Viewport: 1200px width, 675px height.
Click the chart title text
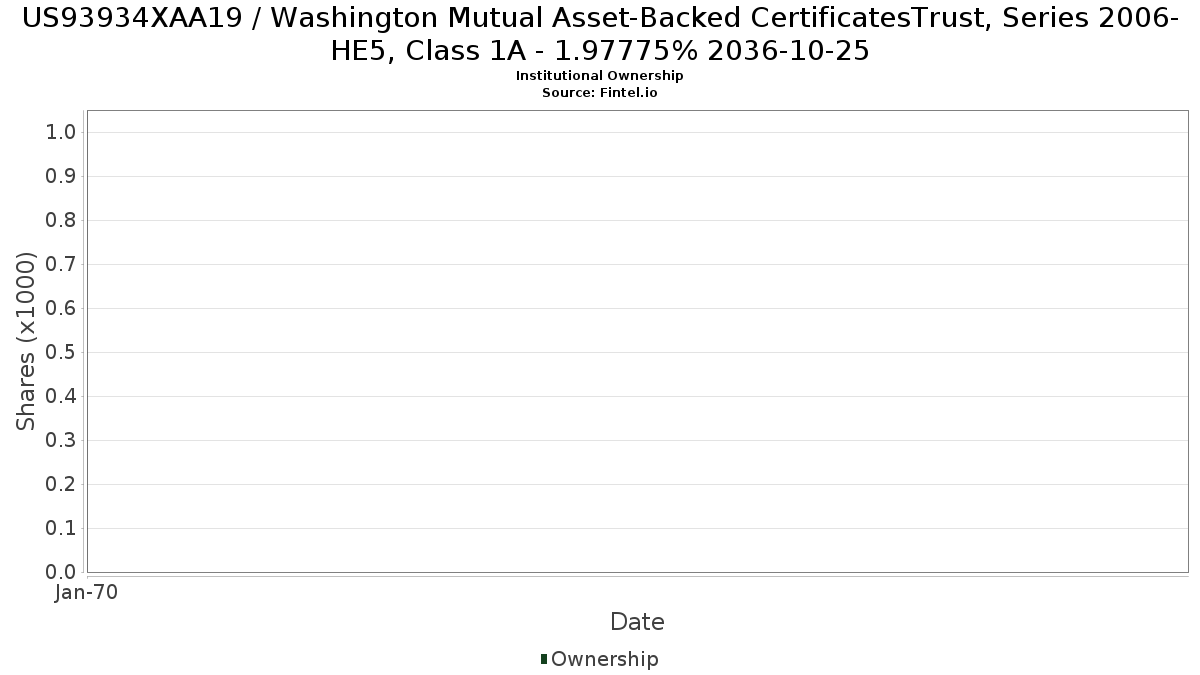coord(600,34)
